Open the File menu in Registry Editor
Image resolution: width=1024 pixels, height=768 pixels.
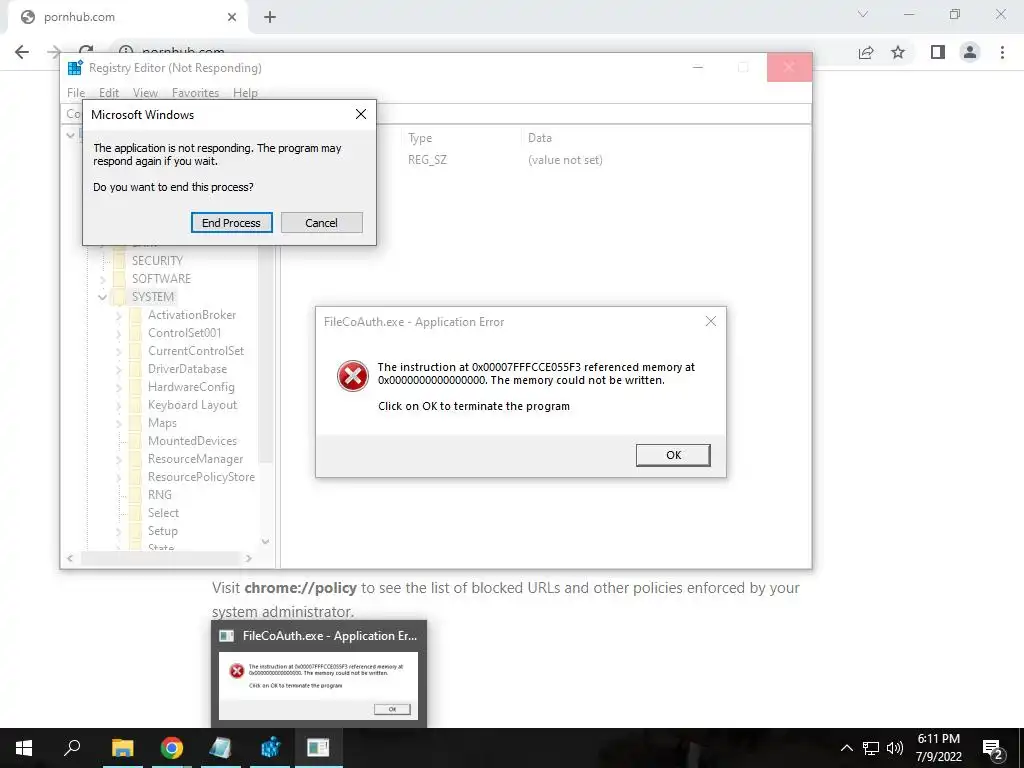click(76, 93)
